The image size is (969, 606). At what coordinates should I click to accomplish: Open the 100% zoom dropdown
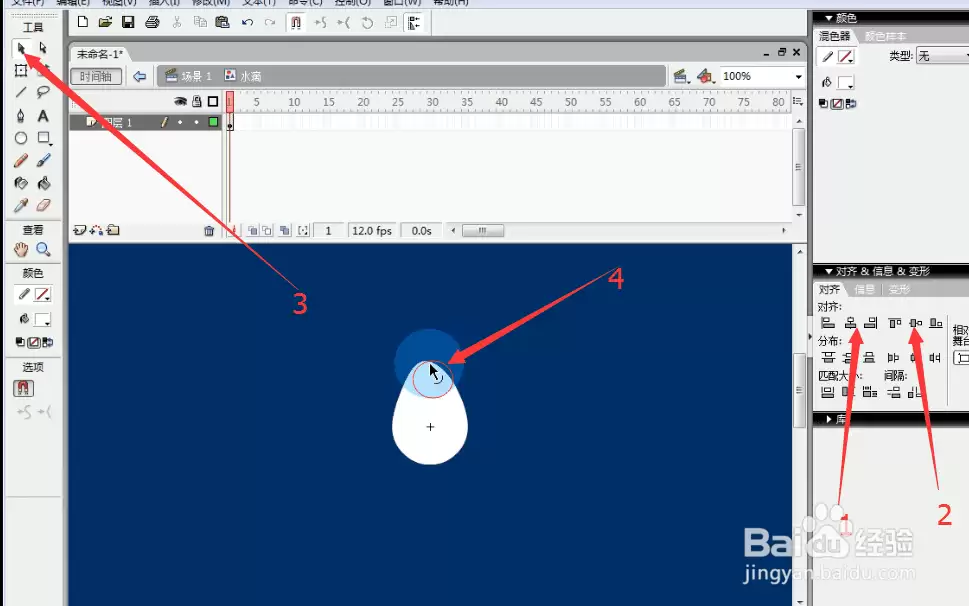(798, 77)
